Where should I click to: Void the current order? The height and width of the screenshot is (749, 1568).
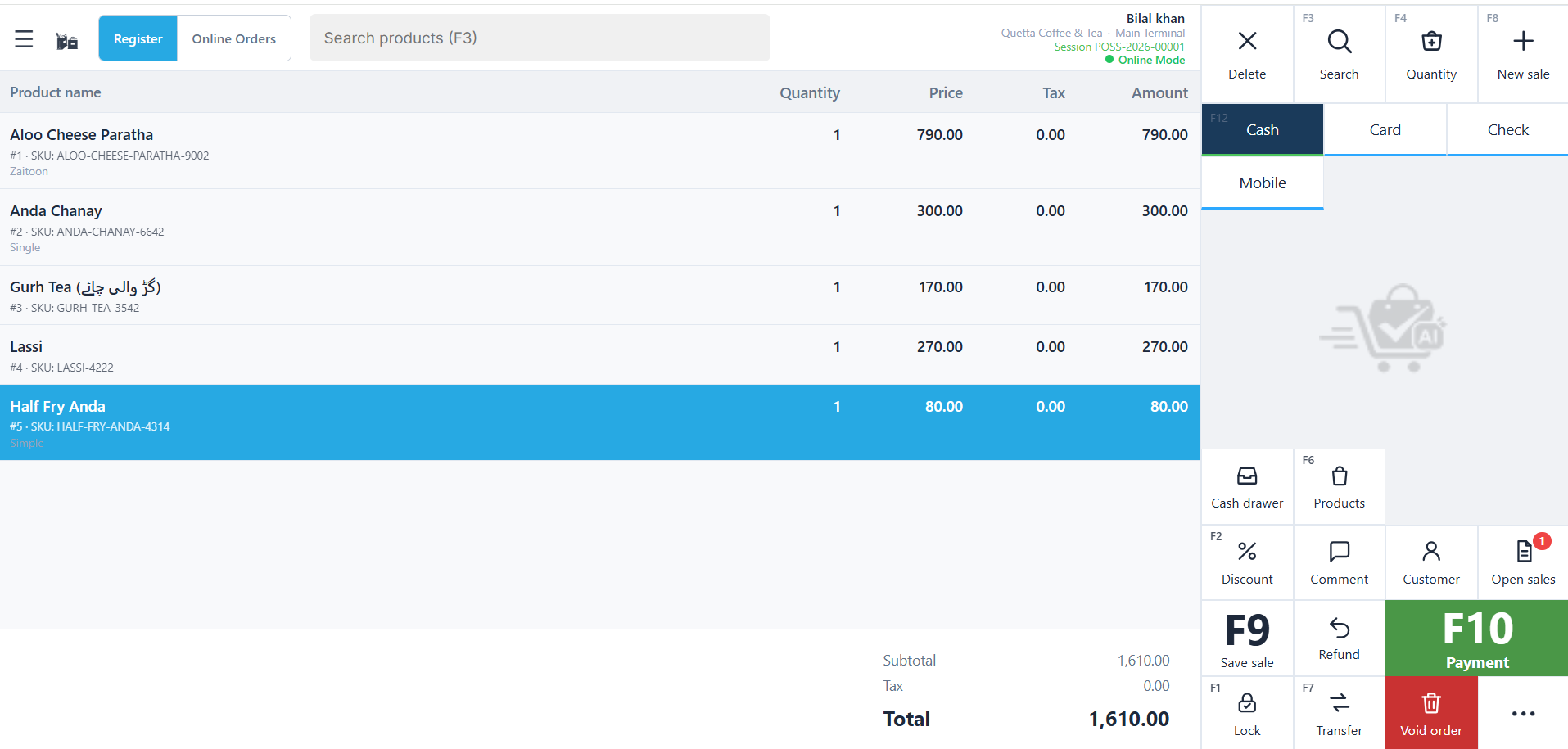(x=1431, y=714)
